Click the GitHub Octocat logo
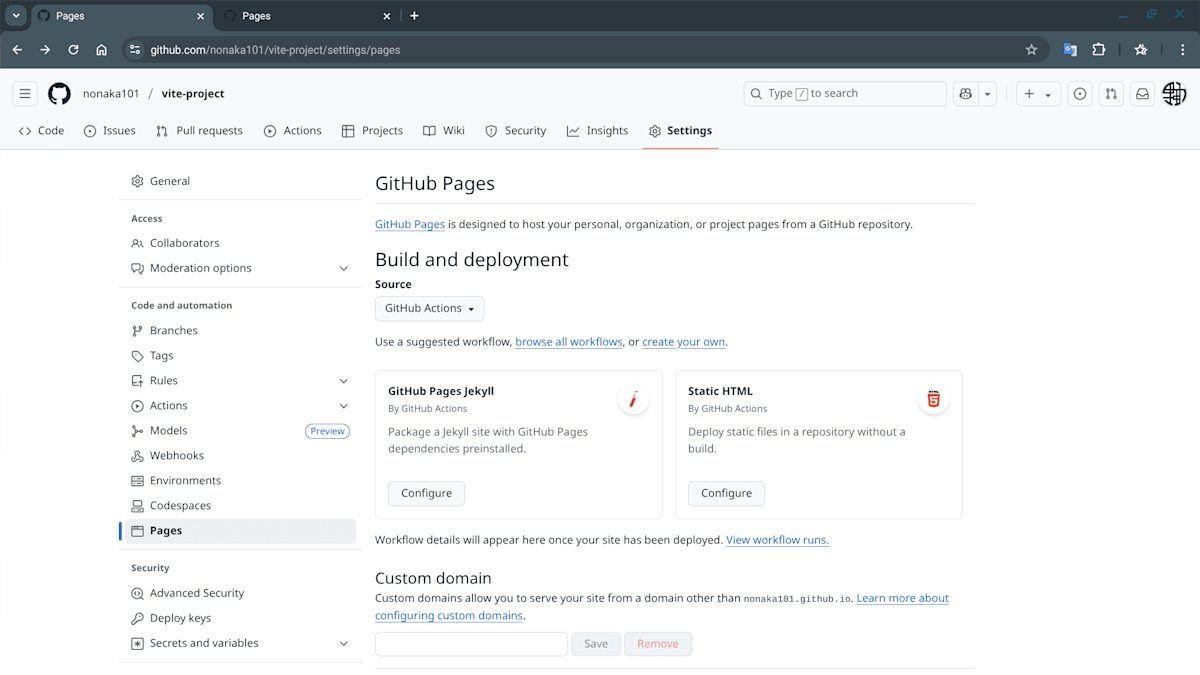 coord(59,94)
